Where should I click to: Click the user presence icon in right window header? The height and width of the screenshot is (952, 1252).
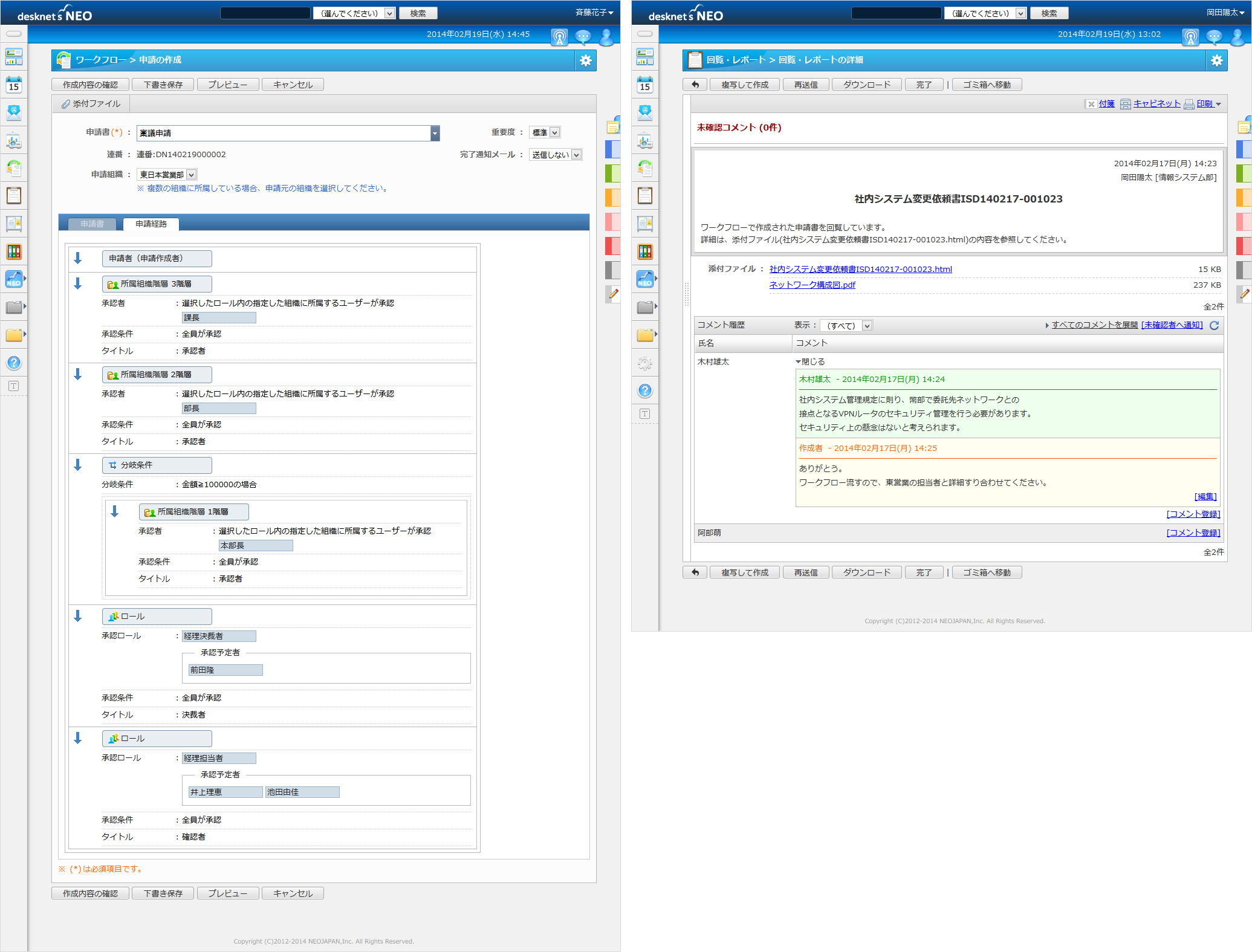(1237, 37)
